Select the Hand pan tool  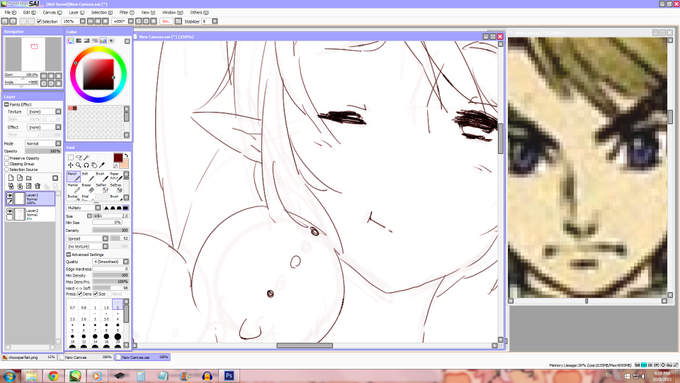click(94, 165)
